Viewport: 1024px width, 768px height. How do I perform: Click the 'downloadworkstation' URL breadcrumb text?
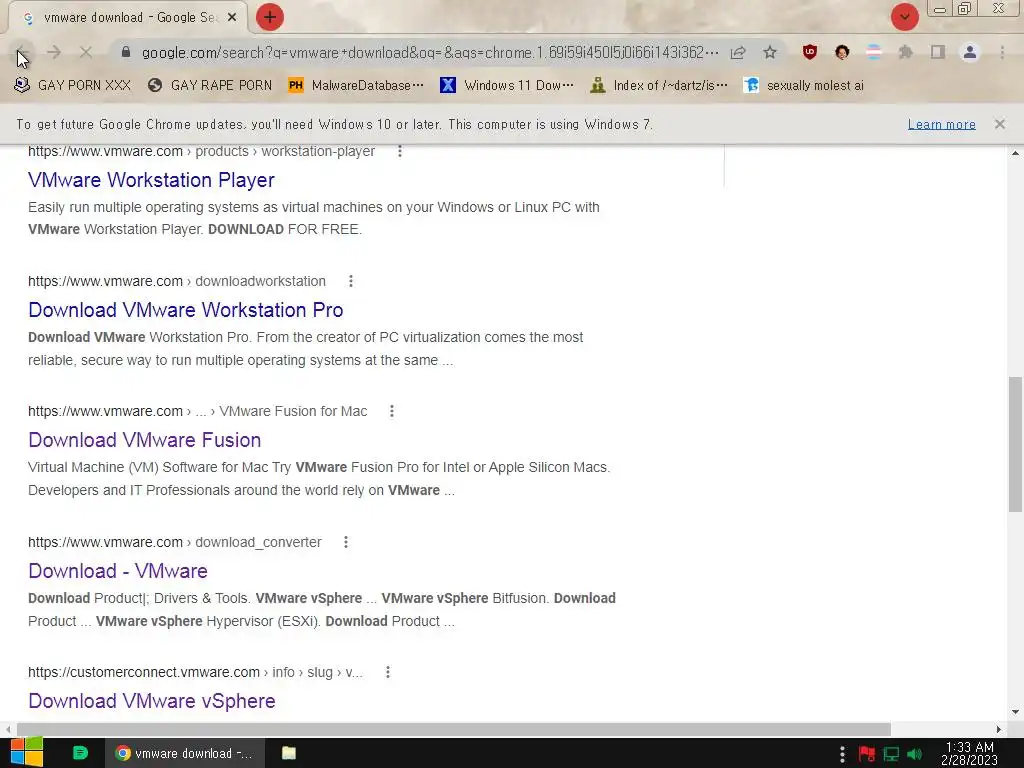(x=261, y=281)
